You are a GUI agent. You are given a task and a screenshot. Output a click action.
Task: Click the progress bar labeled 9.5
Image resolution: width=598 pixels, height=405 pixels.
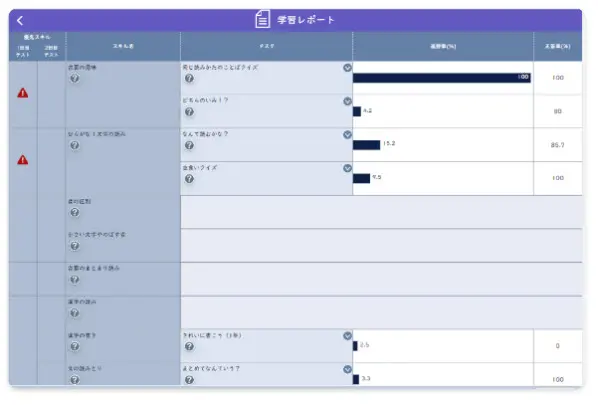coord(362,178)
